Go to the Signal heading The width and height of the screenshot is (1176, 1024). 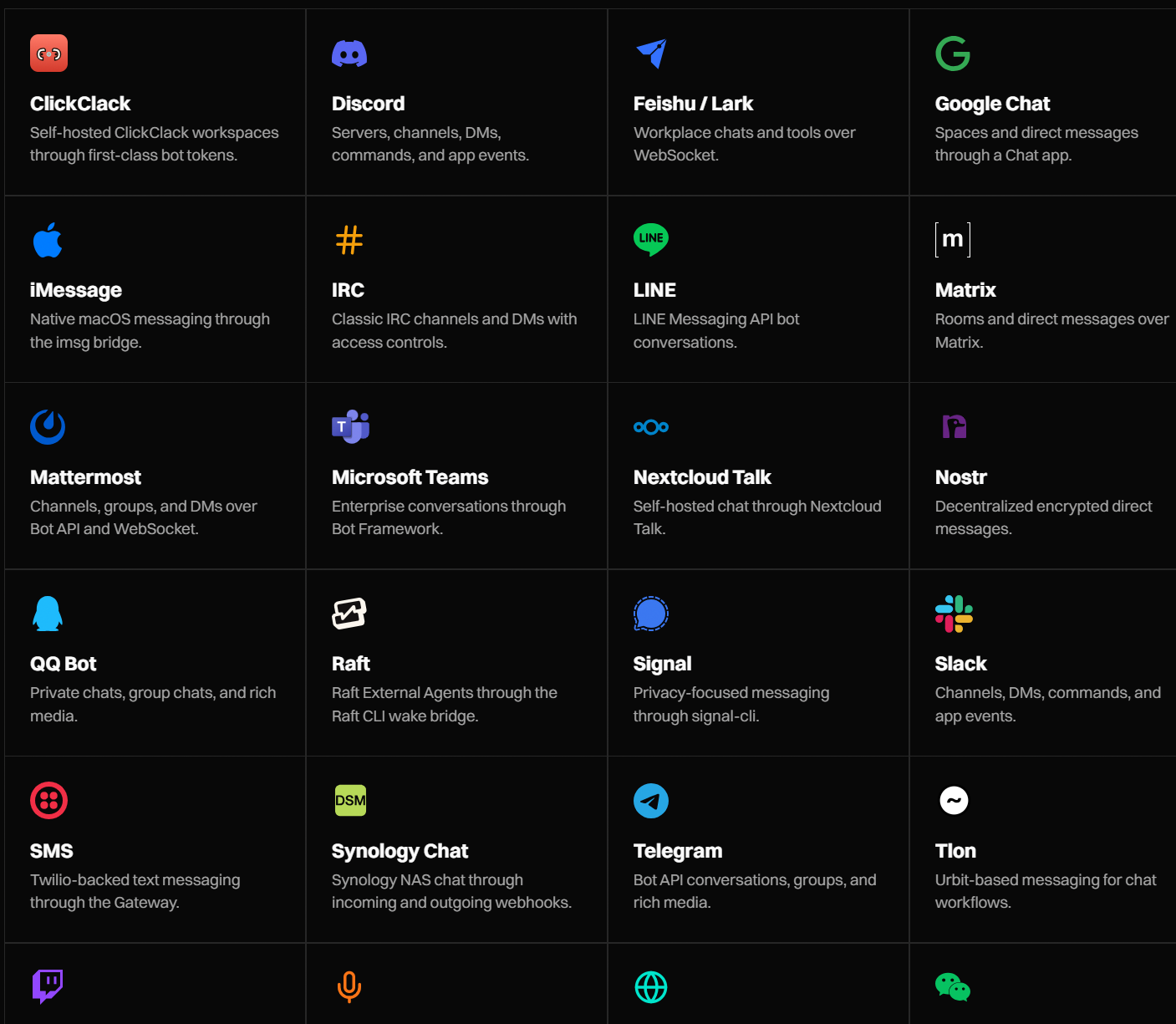coord(662,664)
